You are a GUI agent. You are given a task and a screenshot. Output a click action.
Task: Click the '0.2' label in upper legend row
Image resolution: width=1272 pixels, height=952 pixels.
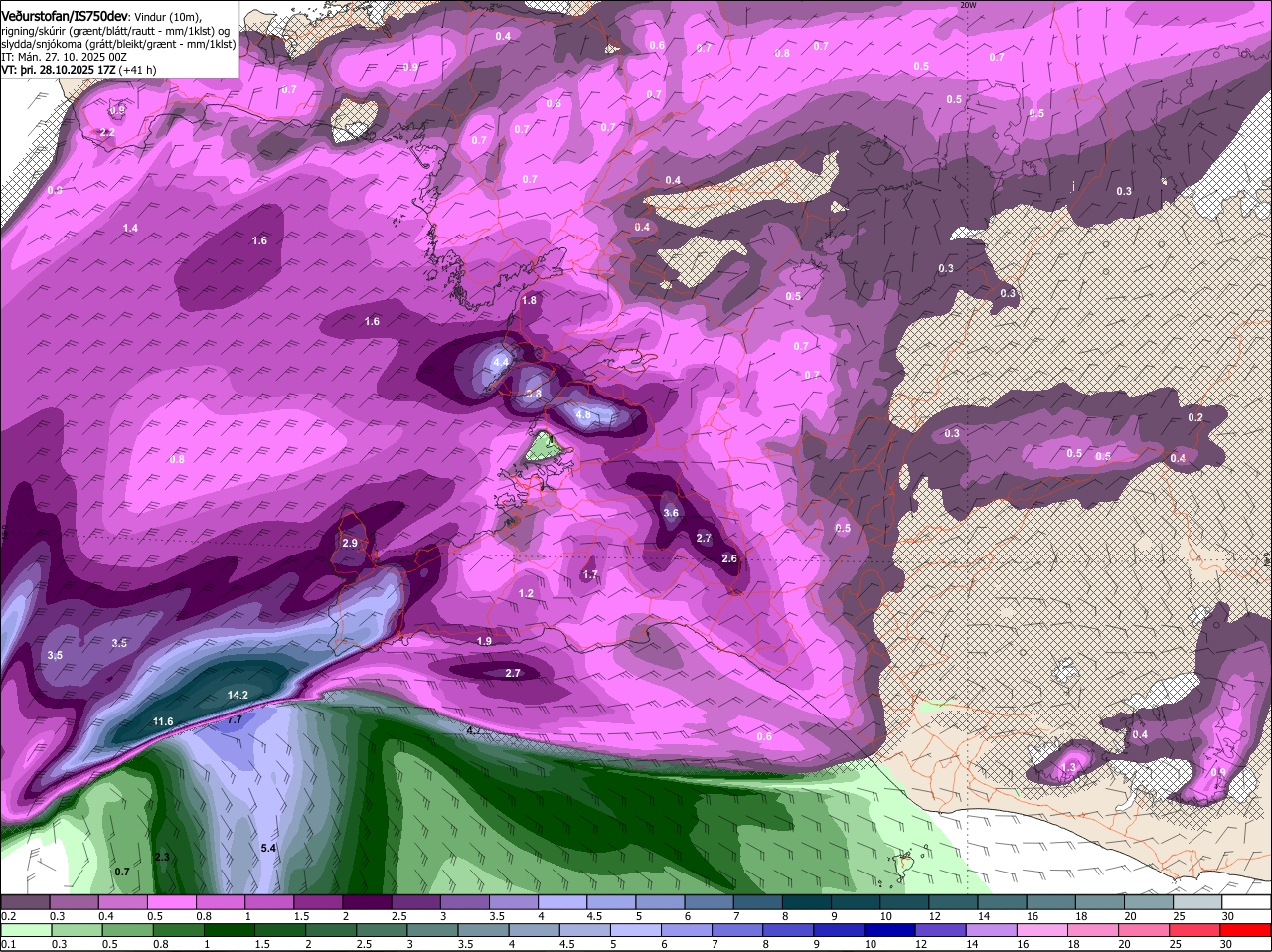pos(8,916)
